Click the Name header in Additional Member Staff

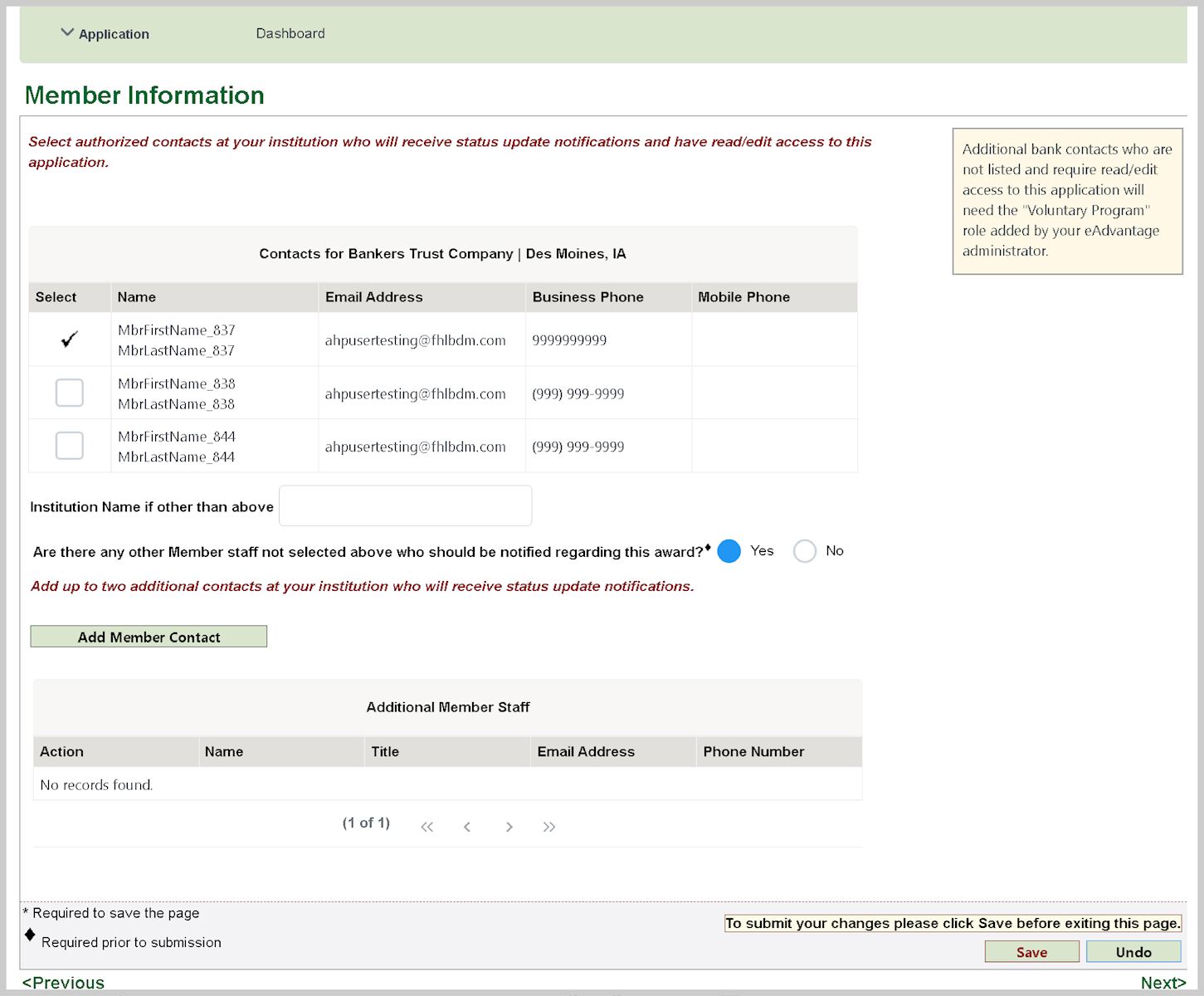tap(224, 751)
